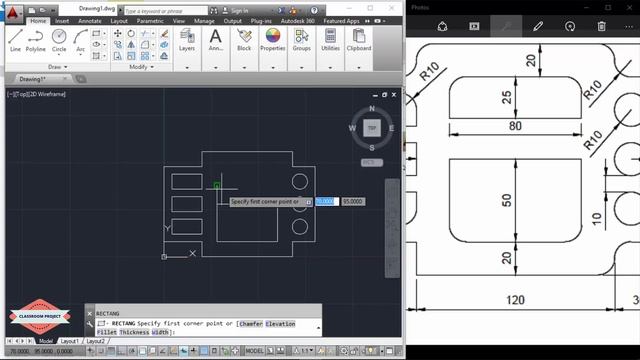Toggle Lineweight display in status bar
This screenshot has height=360, width=640.
pos(193,351)
